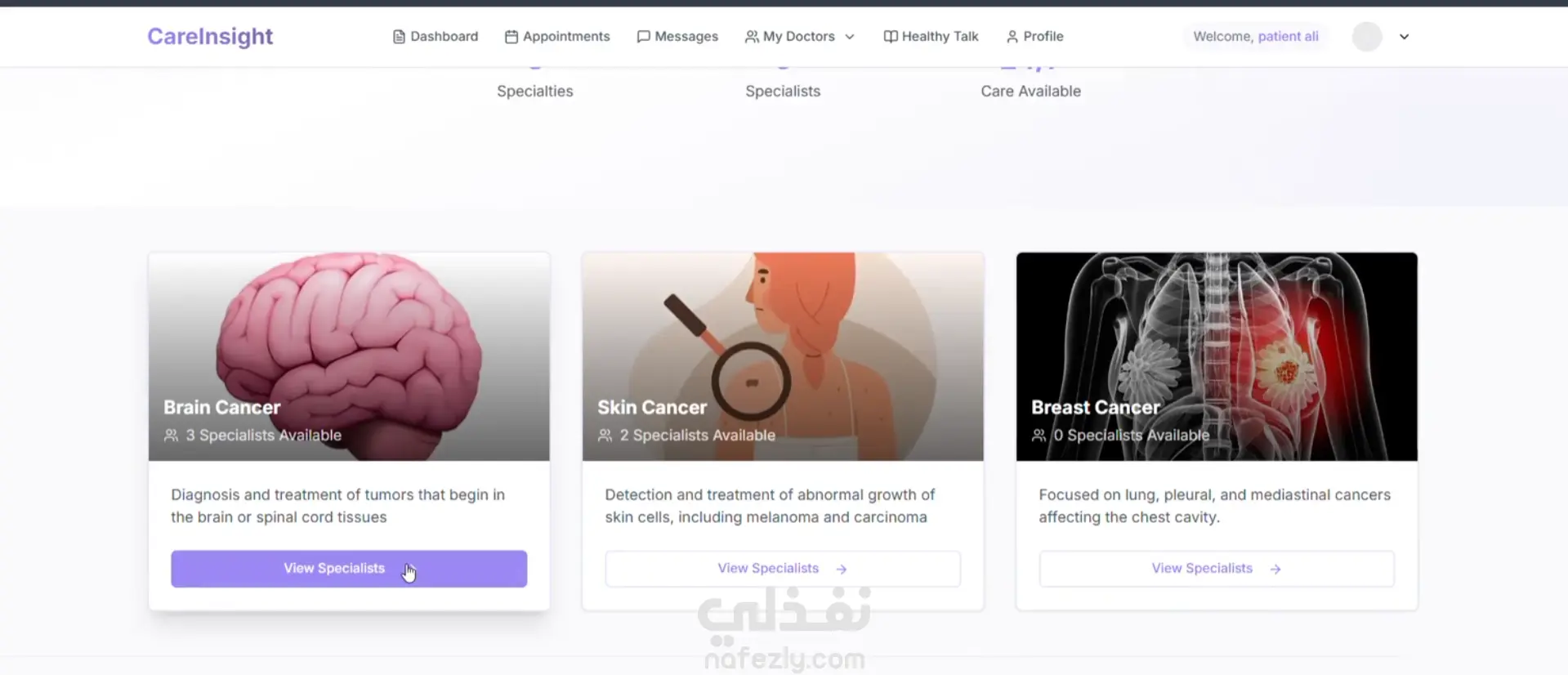Click the Profile person icon

1012,37
